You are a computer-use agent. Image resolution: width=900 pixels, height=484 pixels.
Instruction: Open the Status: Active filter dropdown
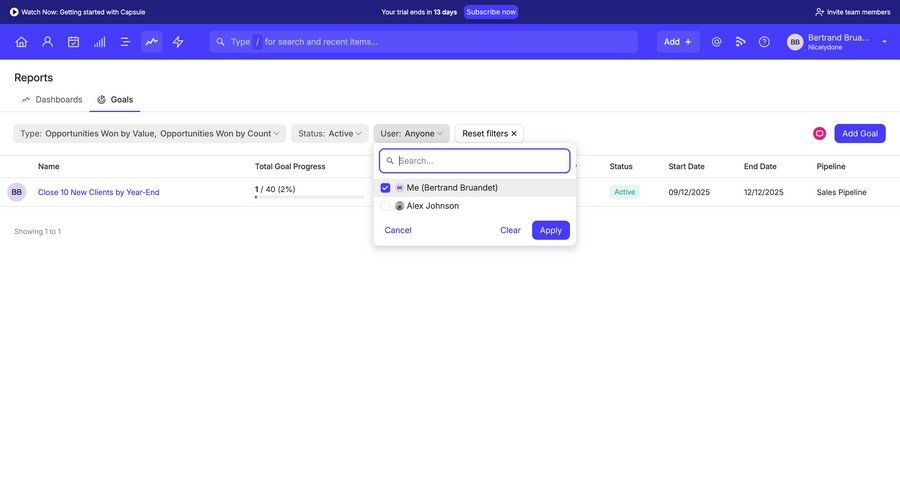(x=330, y=134)
